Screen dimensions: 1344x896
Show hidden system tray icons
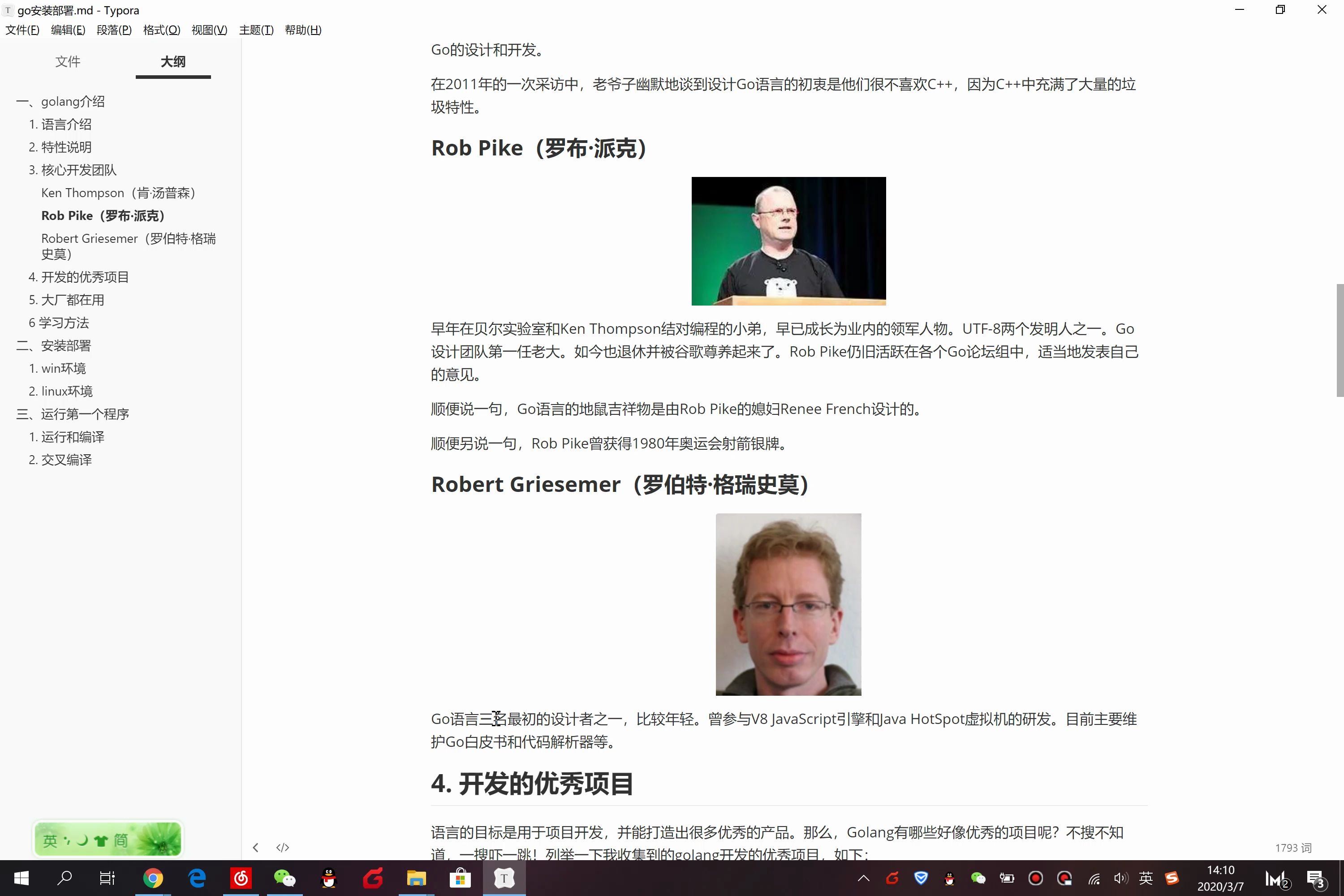863,878
